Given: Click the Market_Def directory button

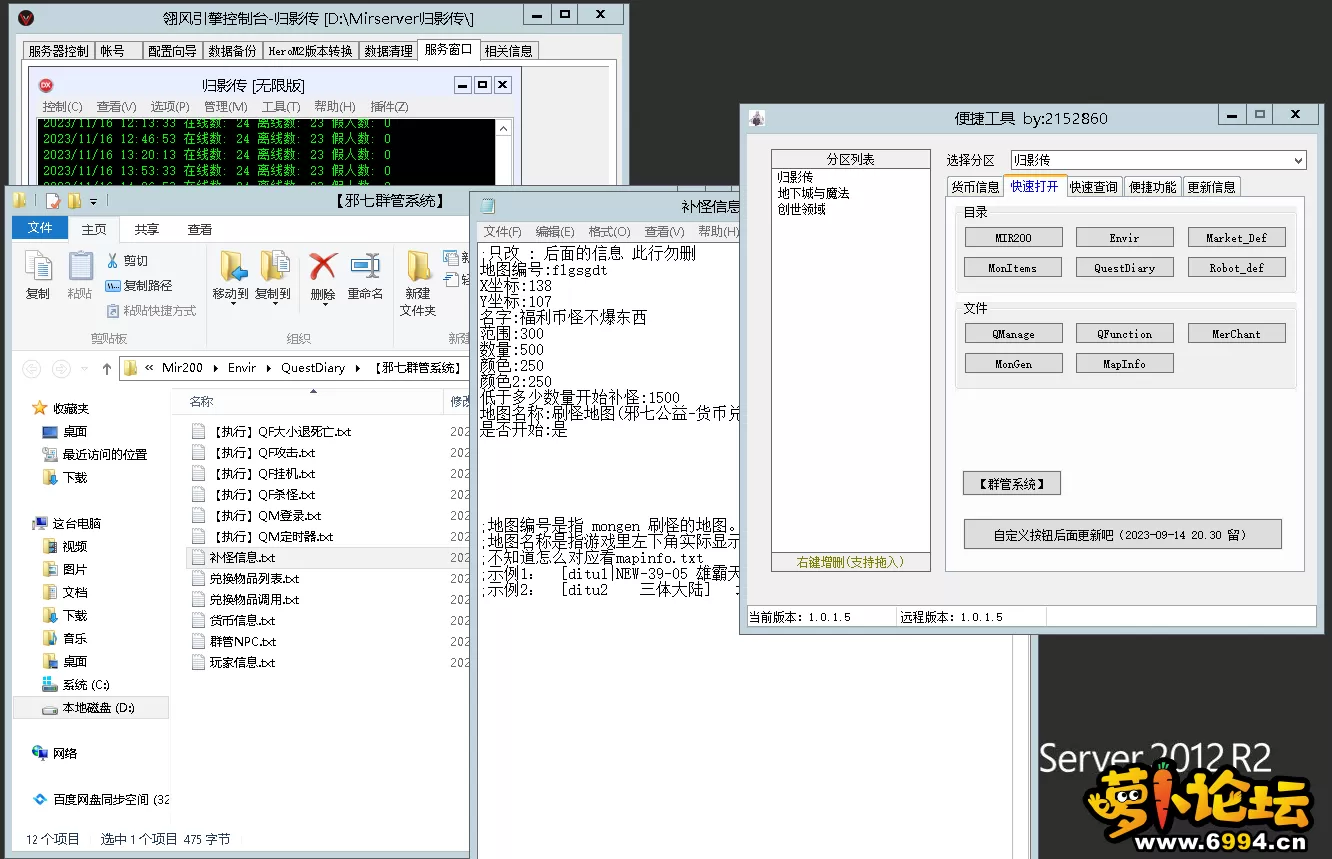Looking at the screenshot, I should [1236, 238].
